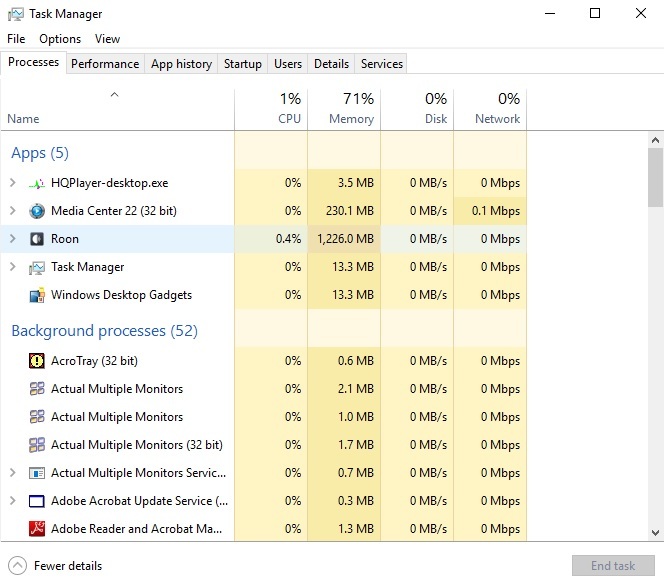This screenshot has height=586, width=664.
Task: Click the AcroTray (32 bit) icon
Action: click(x=37, y=361)
